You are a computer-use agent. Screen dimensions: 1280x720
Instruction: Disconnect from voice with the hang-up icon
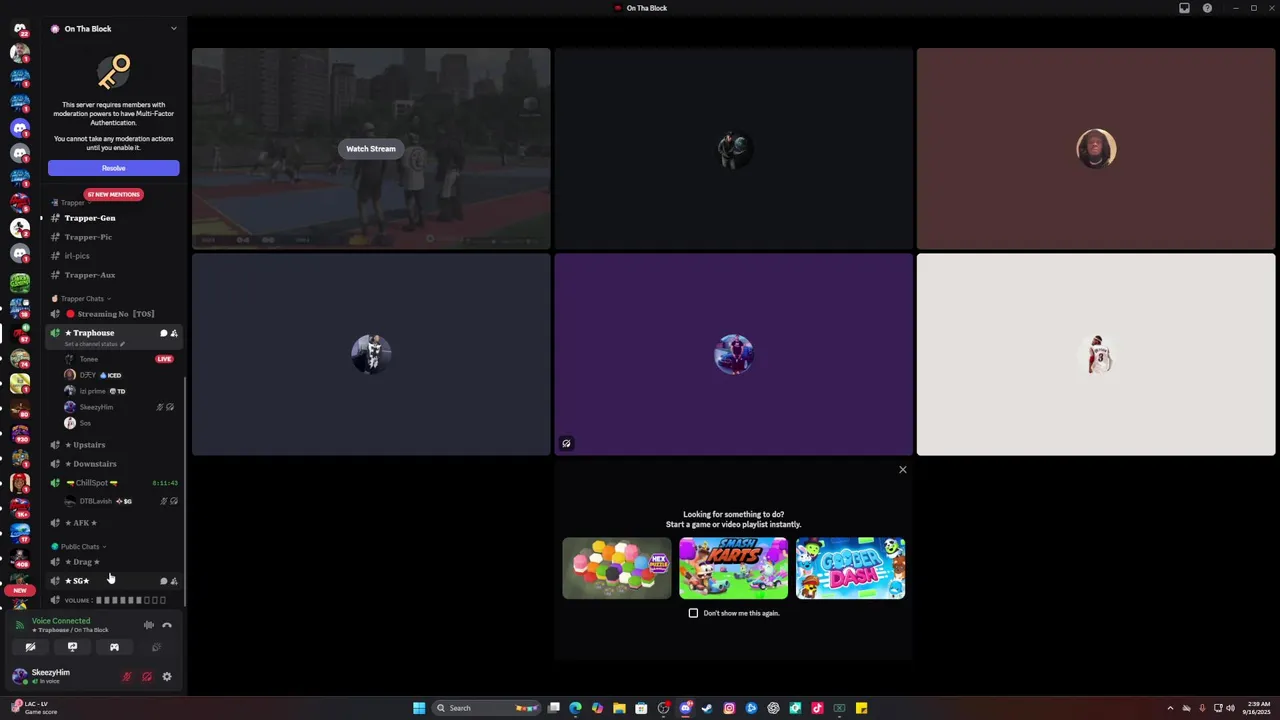pos(167,625)
